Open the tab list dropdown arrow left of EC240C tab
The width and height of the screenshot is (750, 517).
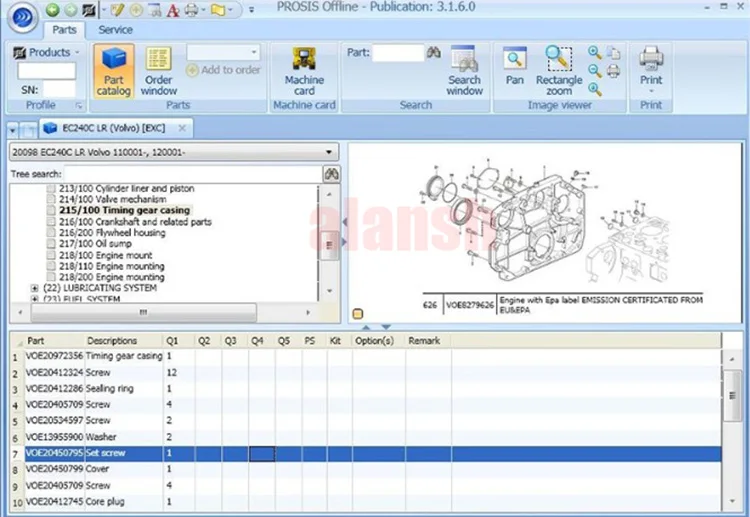[13, 130]
